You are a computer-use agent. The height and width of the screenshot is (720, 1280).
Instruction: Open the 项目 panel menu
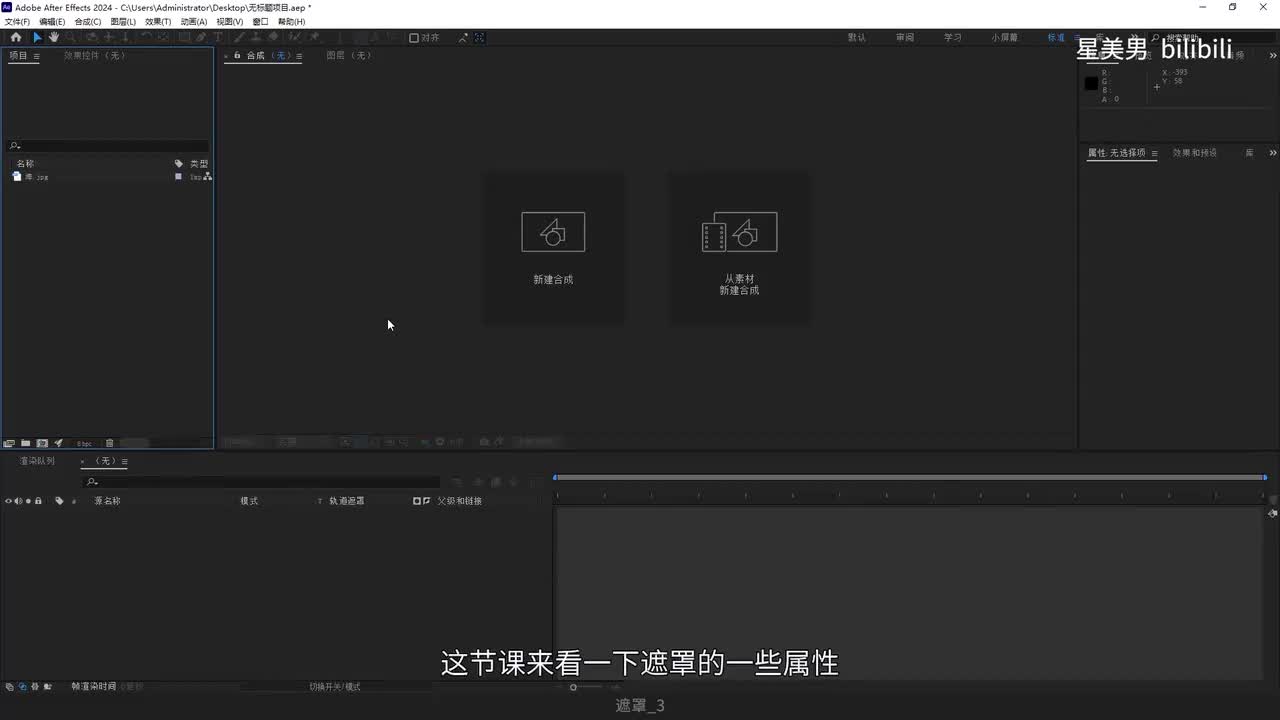pyautogui.click(x=37, y=56)
